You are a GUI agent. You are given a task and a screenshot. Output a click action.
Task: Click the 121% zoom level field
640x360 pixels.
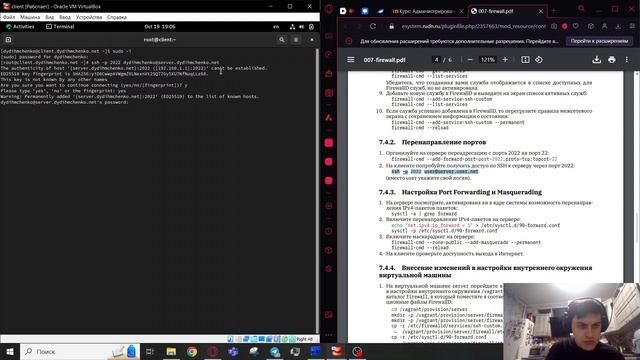487,60
